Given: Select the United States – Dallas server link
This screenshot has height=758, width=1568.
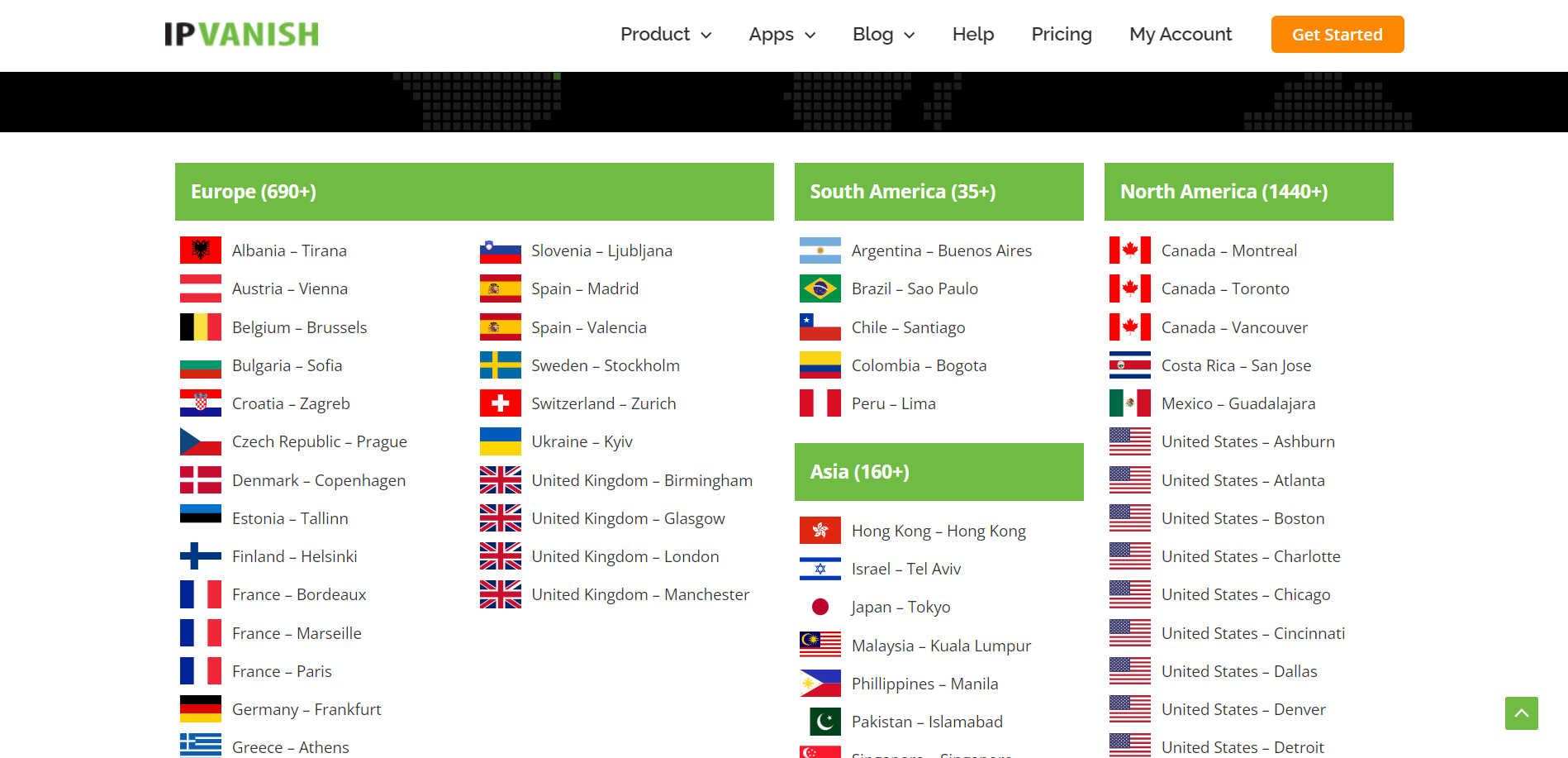Looking at the screenshot, I should (x=1239, y=670).
